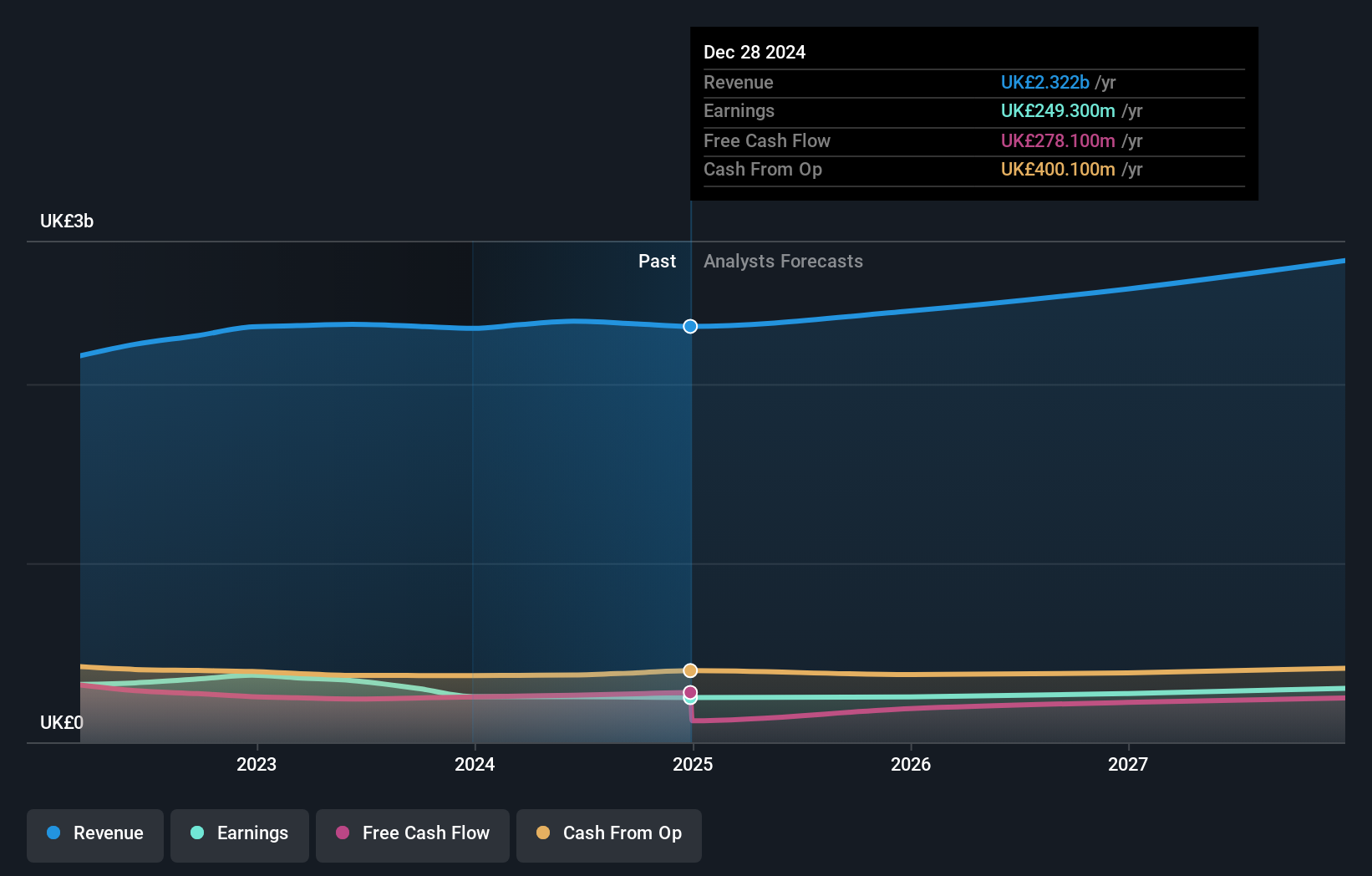This screenshot has width=1372, height=876.
Task: Click the UK£2.322b revenue value in the tooltip
Action: (x=1044, y=83)
